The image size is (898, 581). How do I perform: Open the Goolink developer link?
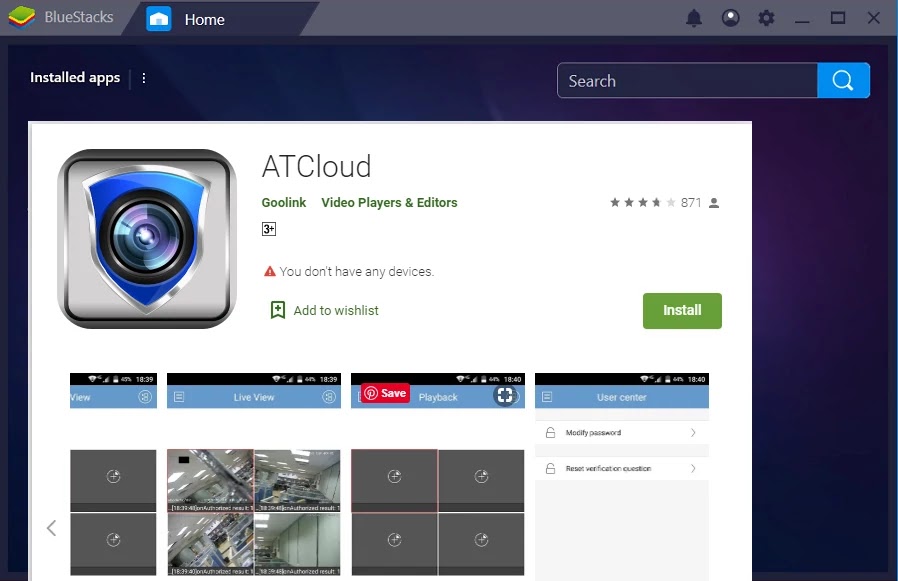coord(283,202)
